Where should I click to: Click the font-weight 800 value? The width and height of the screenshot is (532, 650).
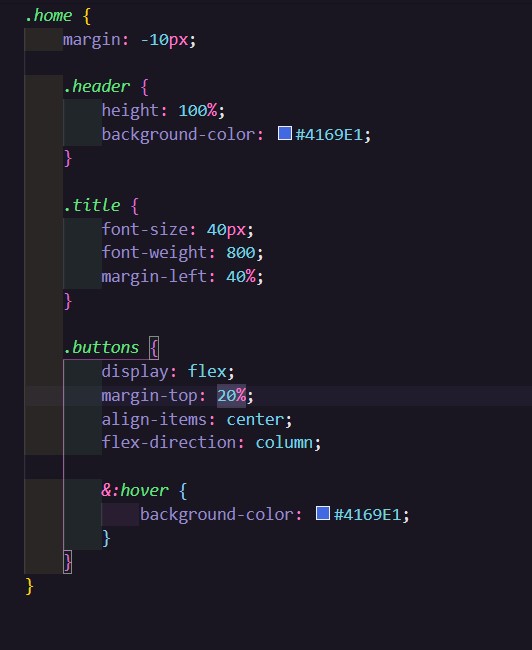pyautogui.click(x=241, y=252)
